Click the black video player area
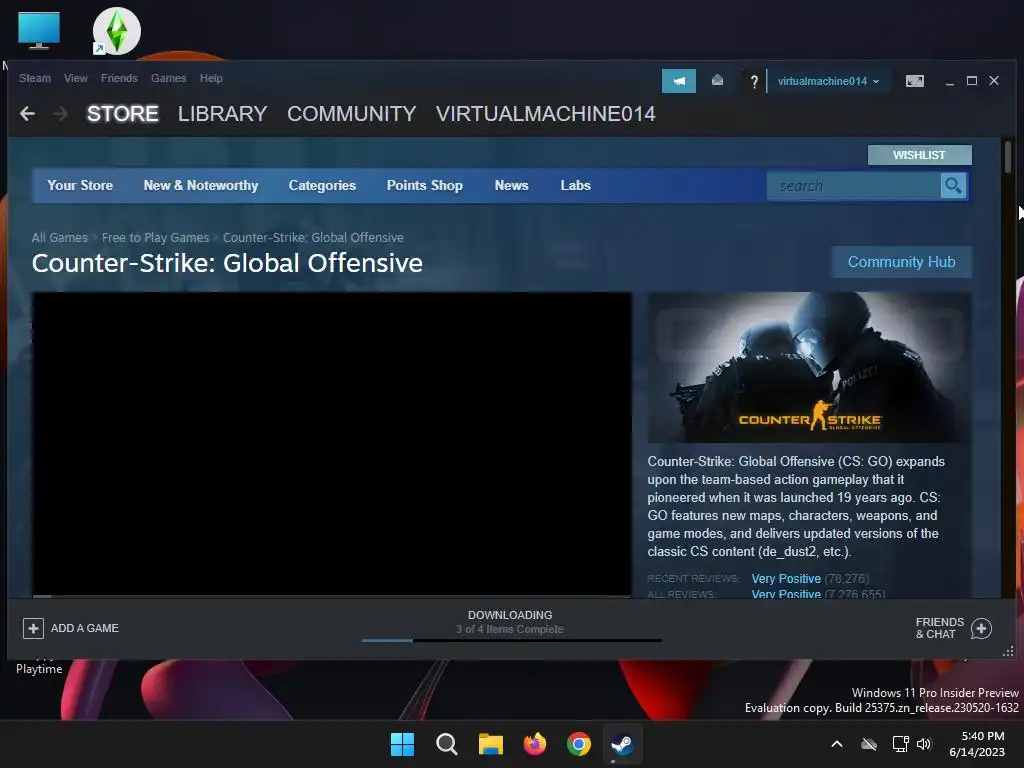The height and width of the screenshot is (768, 1024). tap(332, 443)
